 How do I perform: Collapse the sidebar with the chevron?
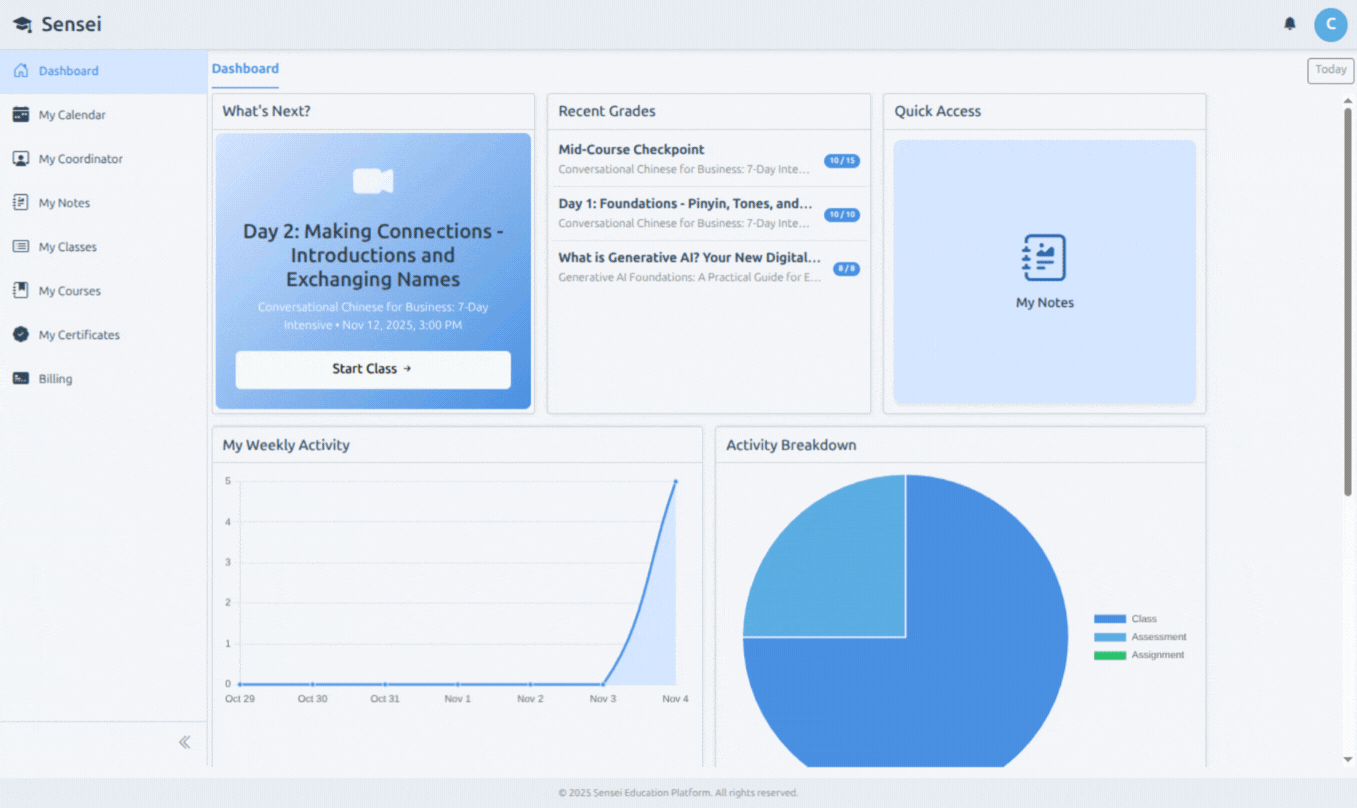click(x=184, y=741)
